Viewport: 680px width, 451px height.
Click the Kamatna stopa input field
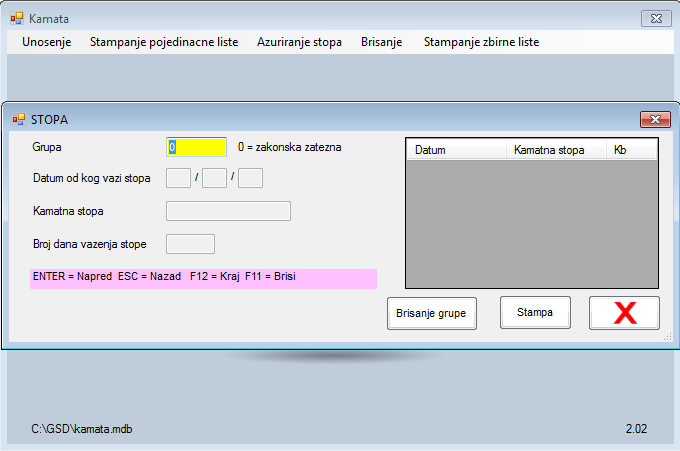tap(228, 211)
